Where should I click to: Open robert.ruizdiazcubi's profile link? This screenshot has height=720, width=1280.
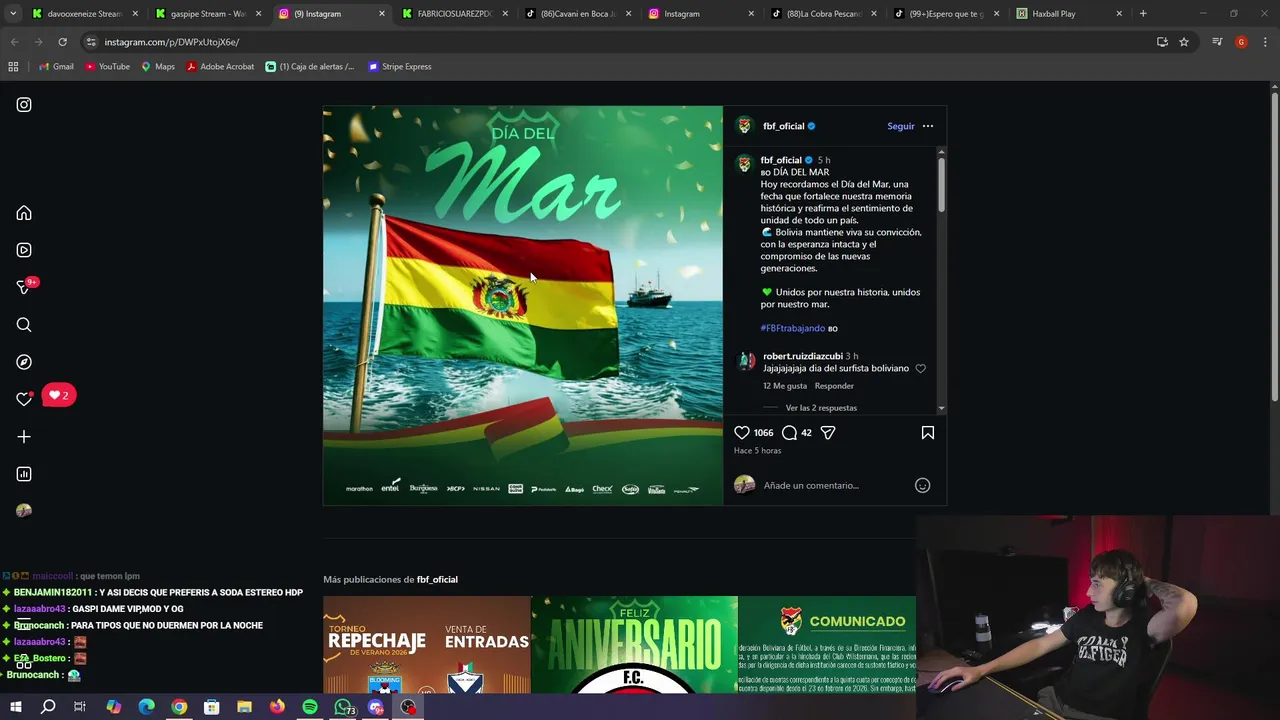click(802, 356)
